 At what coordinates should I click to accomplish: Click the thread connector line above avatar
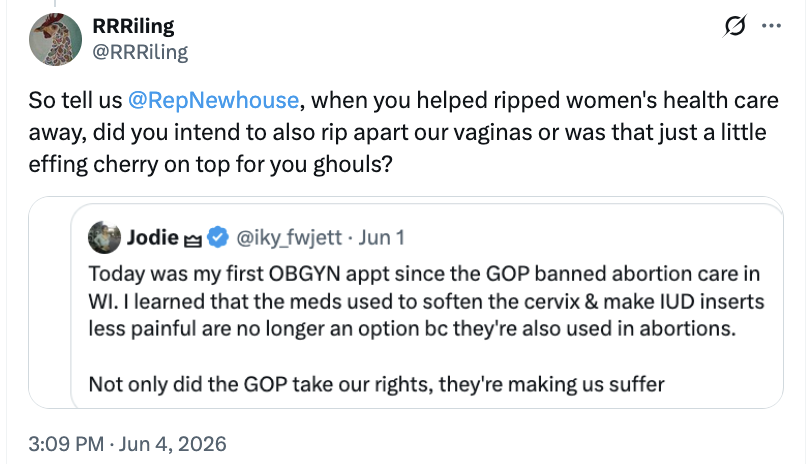pyautogui.click(x=55, y=3)
